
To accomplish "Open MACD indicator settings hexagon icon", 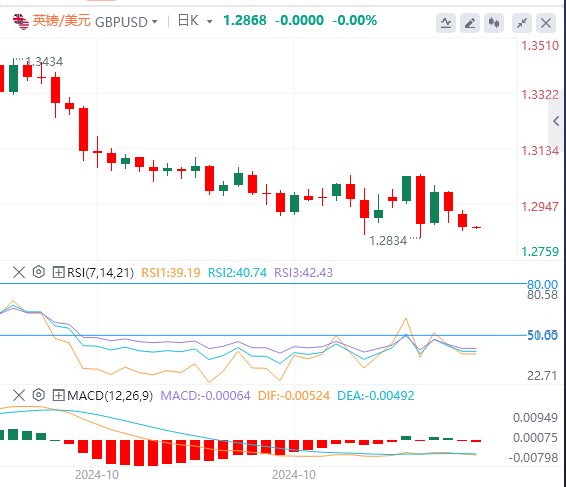I will (39, 395).
